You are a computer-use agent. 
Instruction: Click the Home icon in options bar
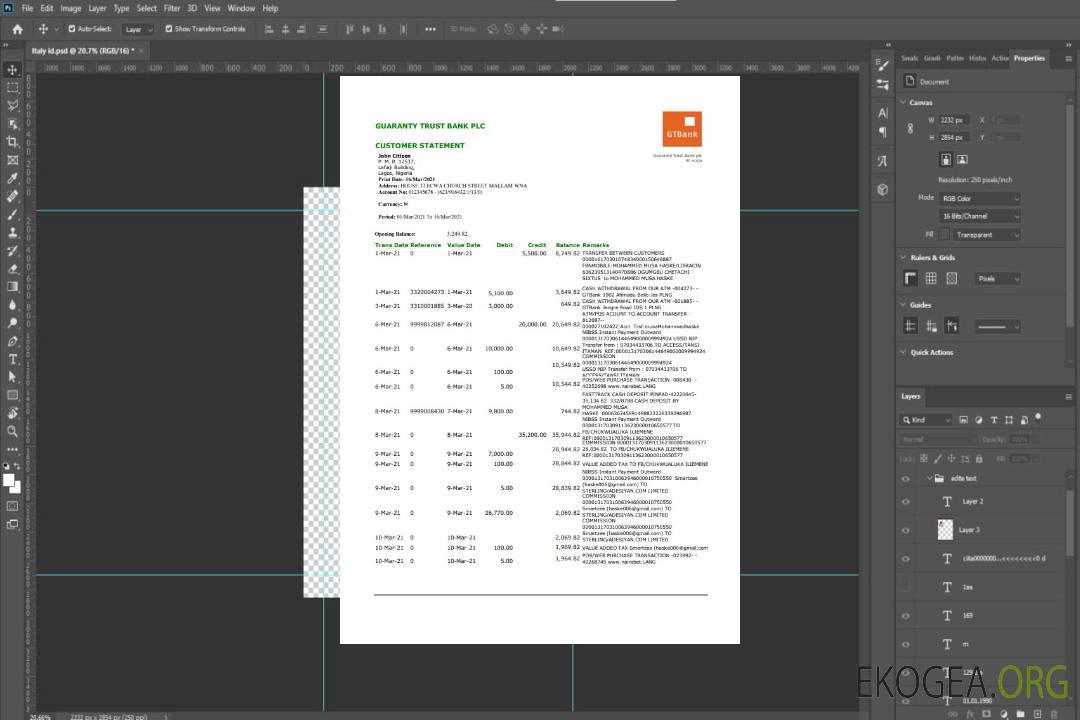coord(17,29)
